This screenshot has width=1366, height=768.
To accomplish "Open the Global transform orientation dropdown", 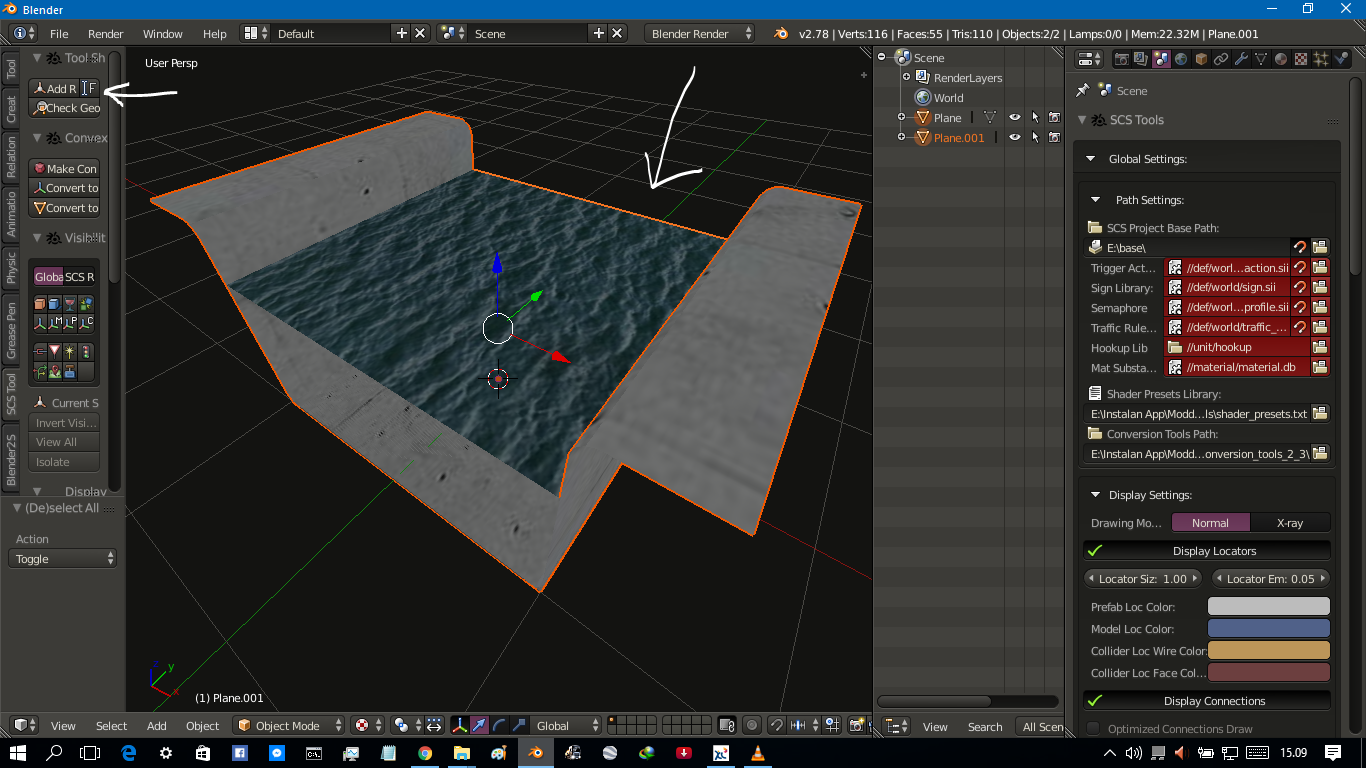I will [x=565, y=725].
